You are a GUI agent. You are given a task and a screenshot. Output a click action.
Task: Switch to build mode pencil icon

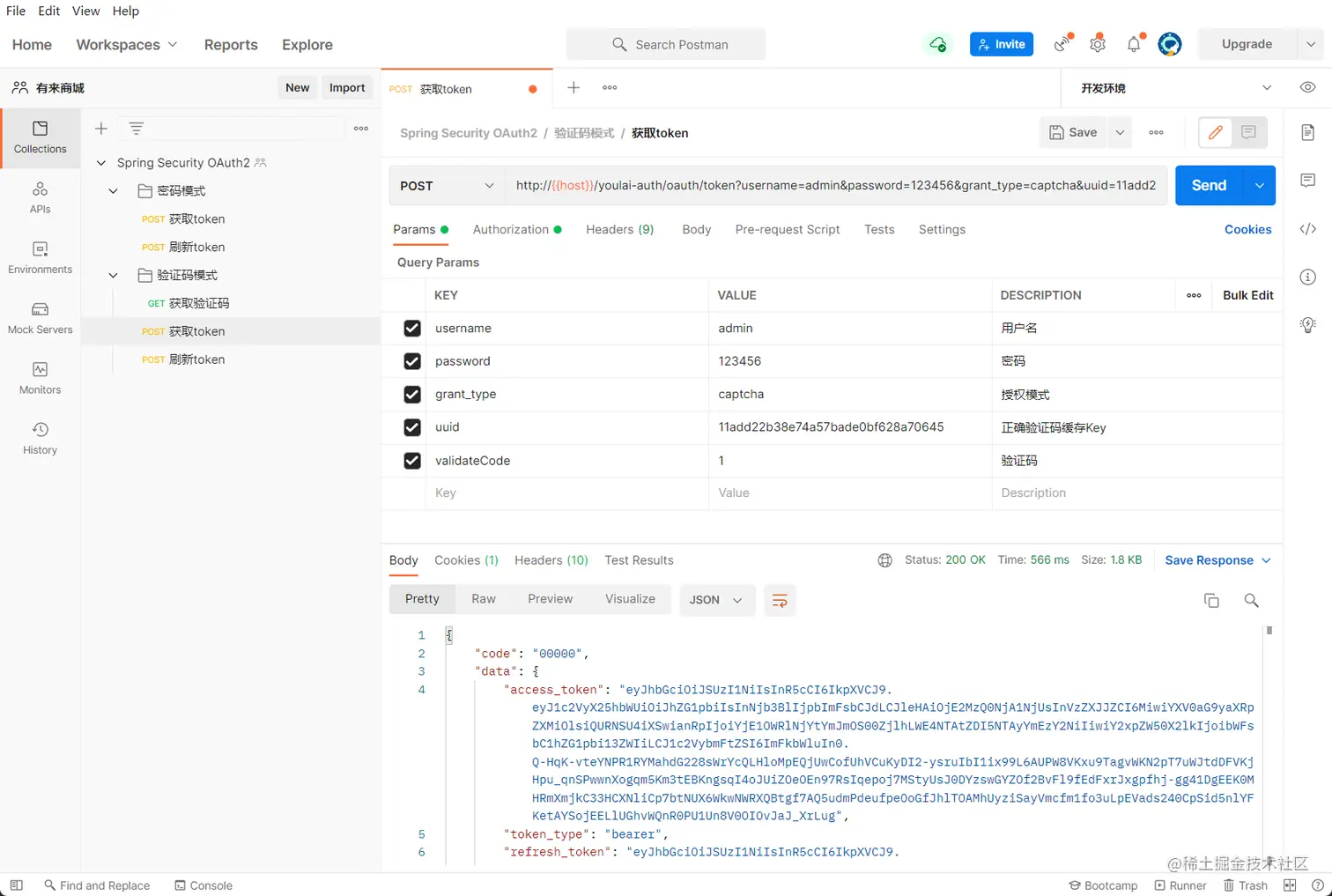[x=1216, y=132]
